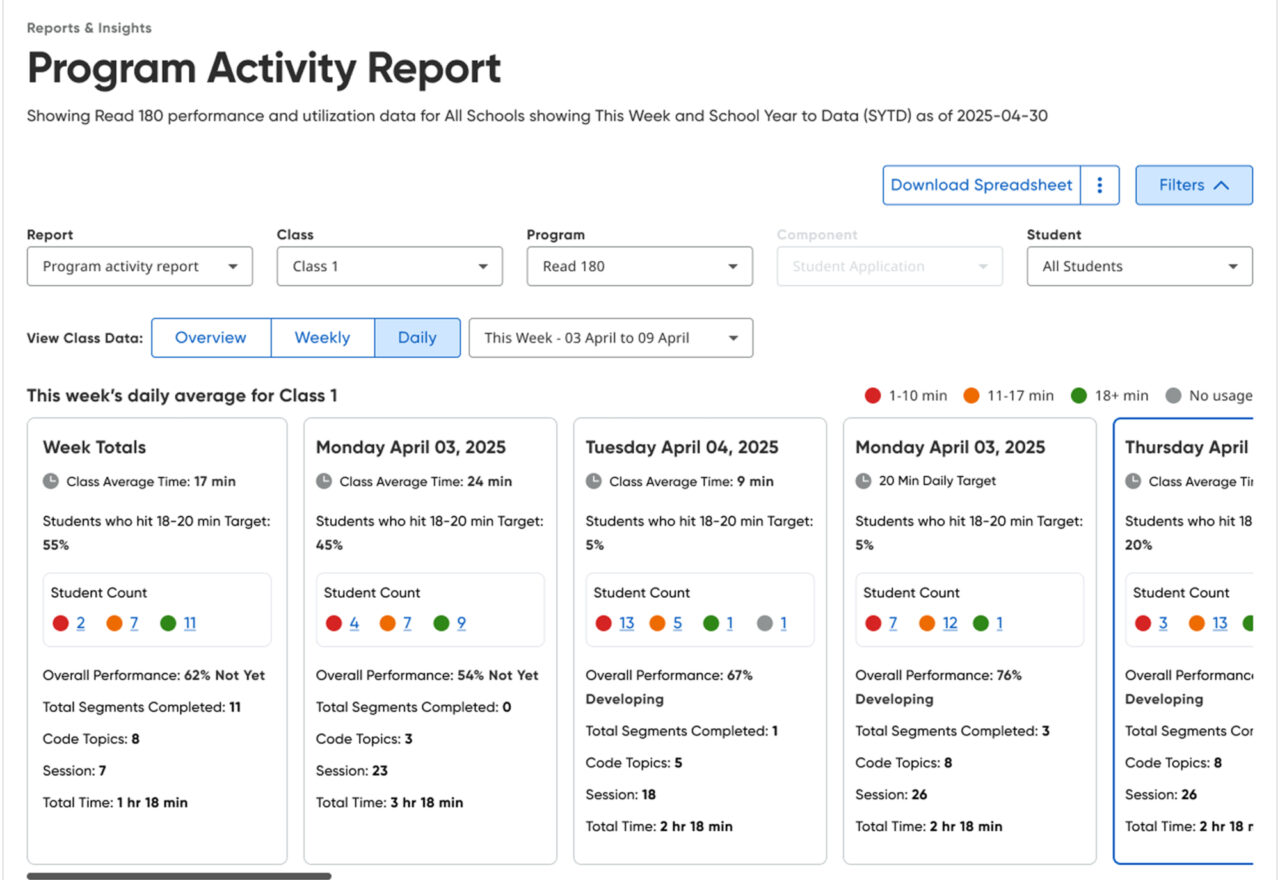Open the 5 students link on Tuesday card
The height and width of the screenshot is (880, 1280).
click(677, 623)
